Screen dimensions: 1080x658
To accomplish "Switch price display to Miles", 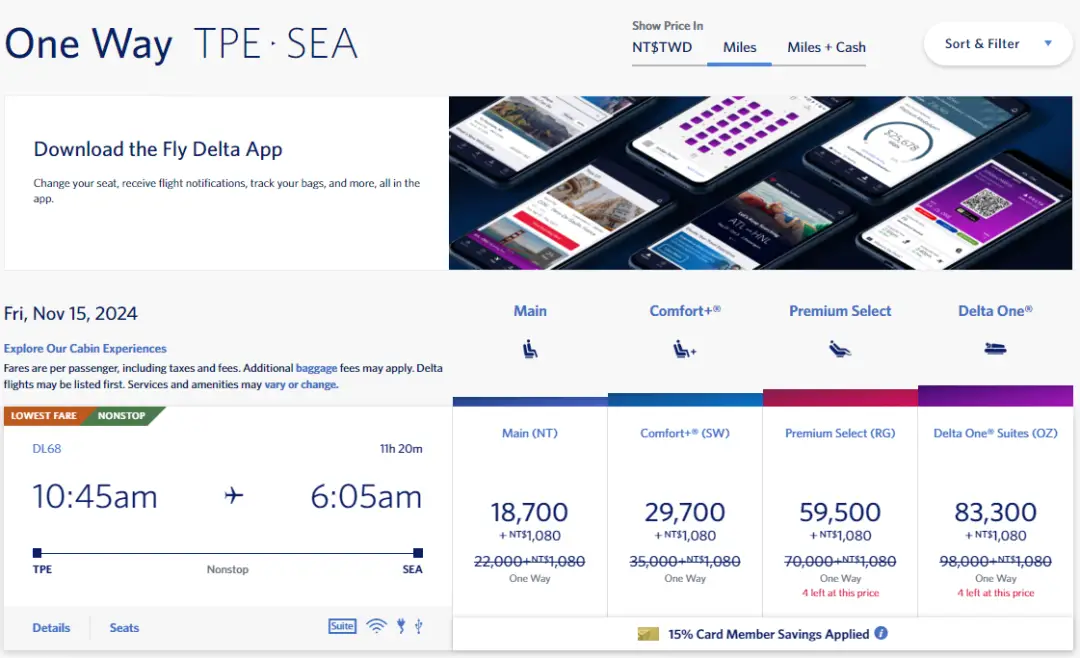I will click(x=739, y=47).
